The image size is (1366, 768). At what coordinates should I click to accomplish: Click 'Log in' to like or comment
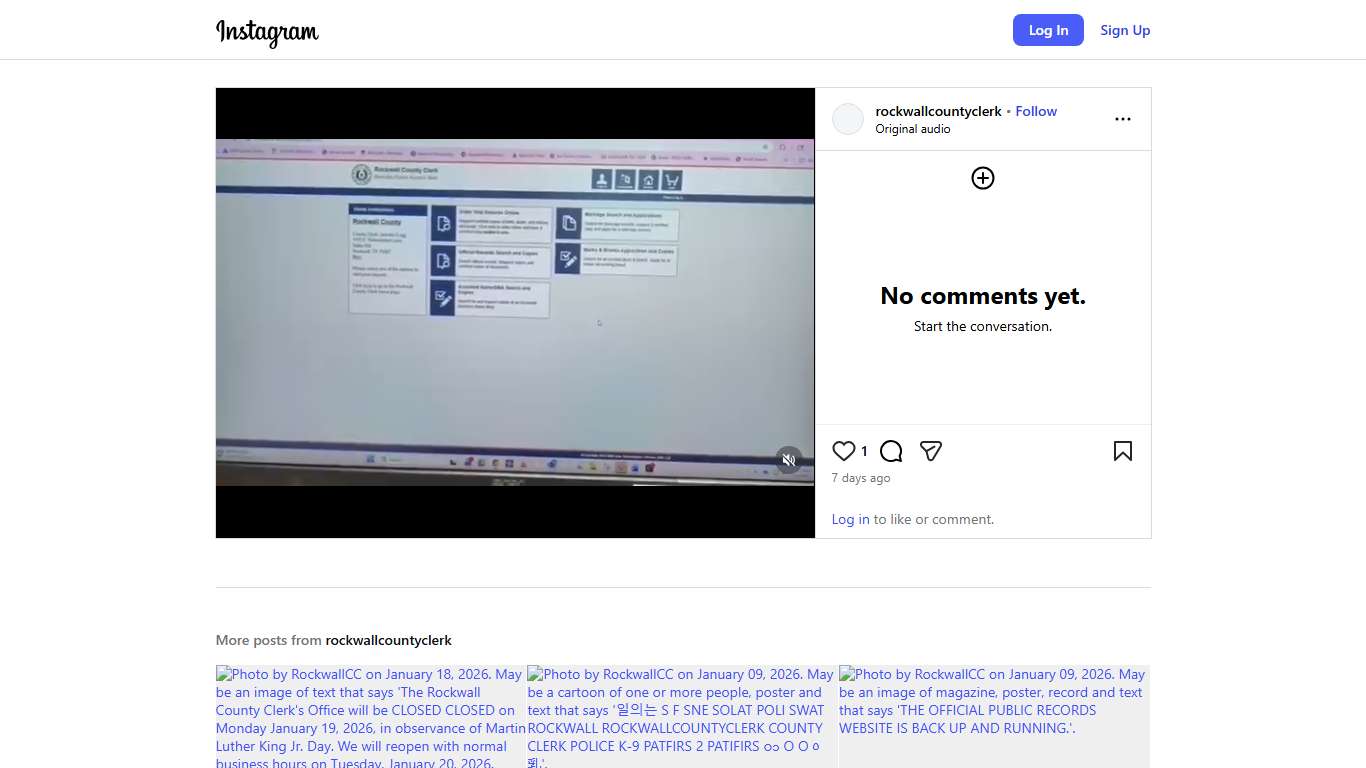click(x=850, y=519)
